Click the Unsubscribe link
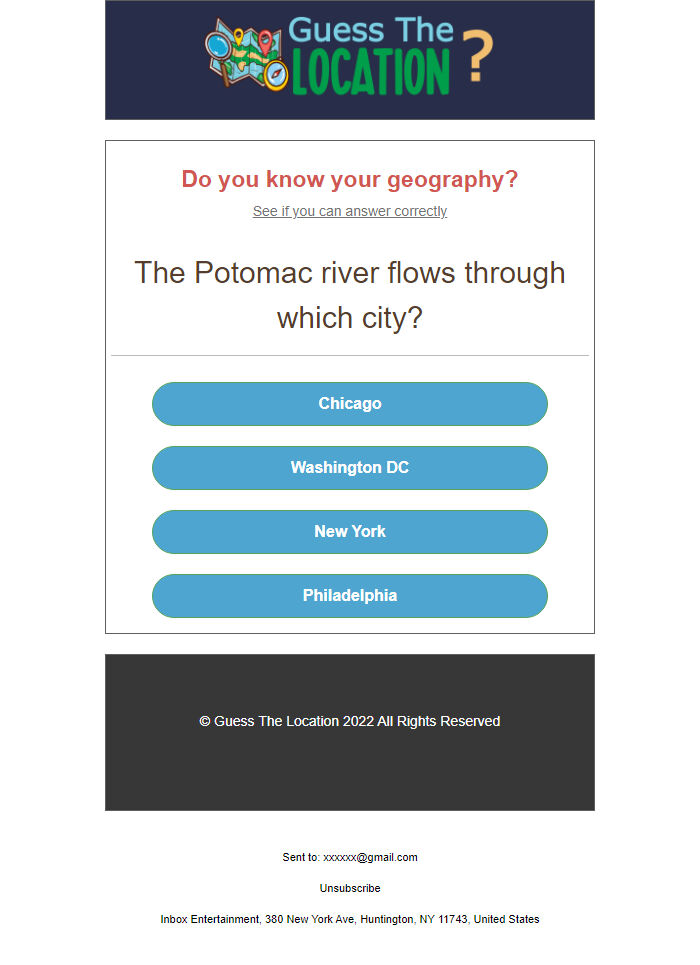The image size is (700, 965). tap(350, 888)
